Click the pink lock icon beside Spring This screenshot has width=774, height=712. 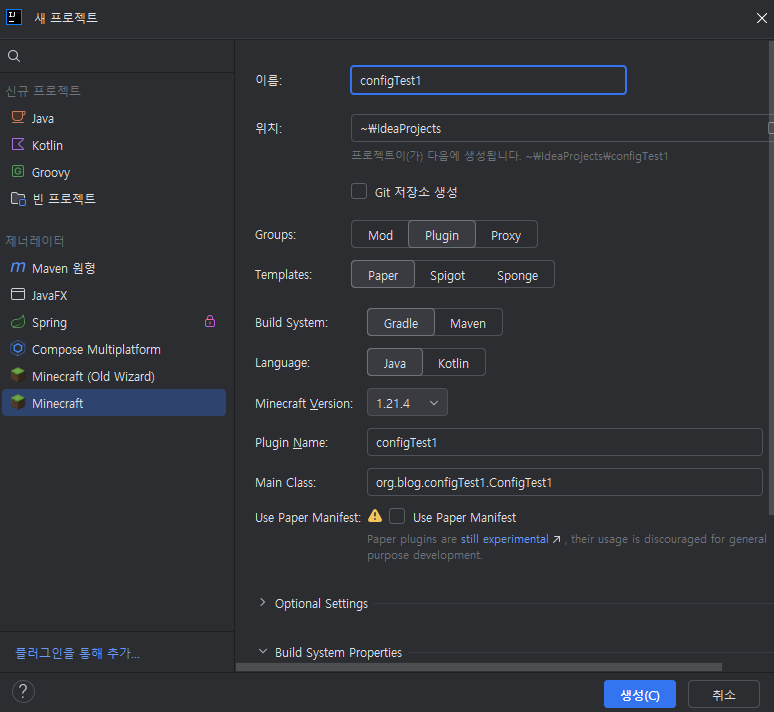[210, 321]
